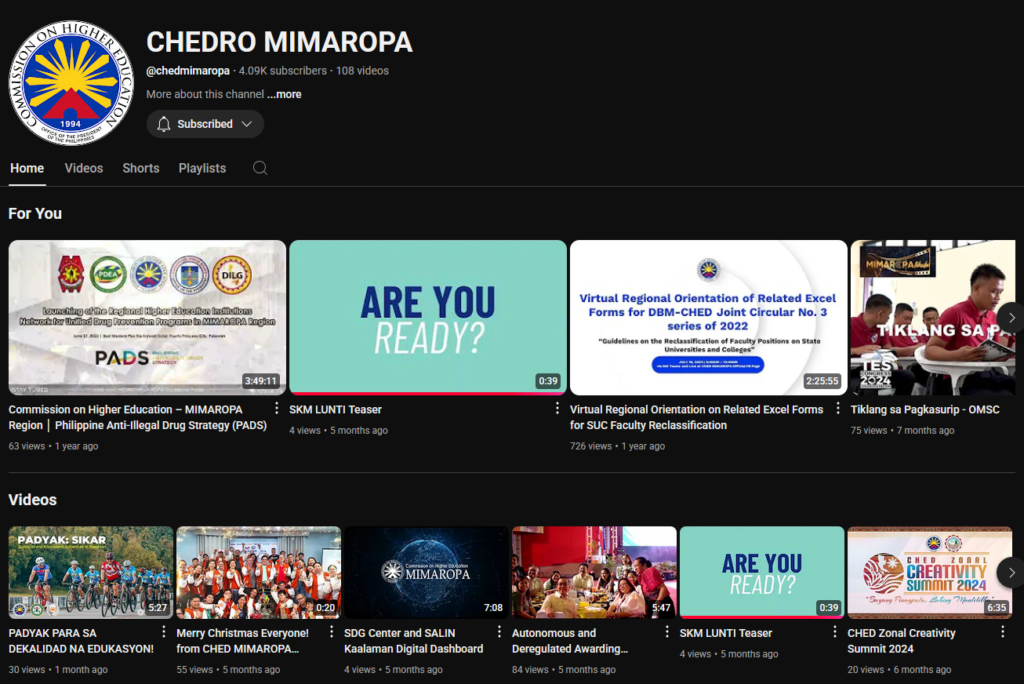
Task: Open Merry Christmas Everyone video title
Action: (242, 641)
